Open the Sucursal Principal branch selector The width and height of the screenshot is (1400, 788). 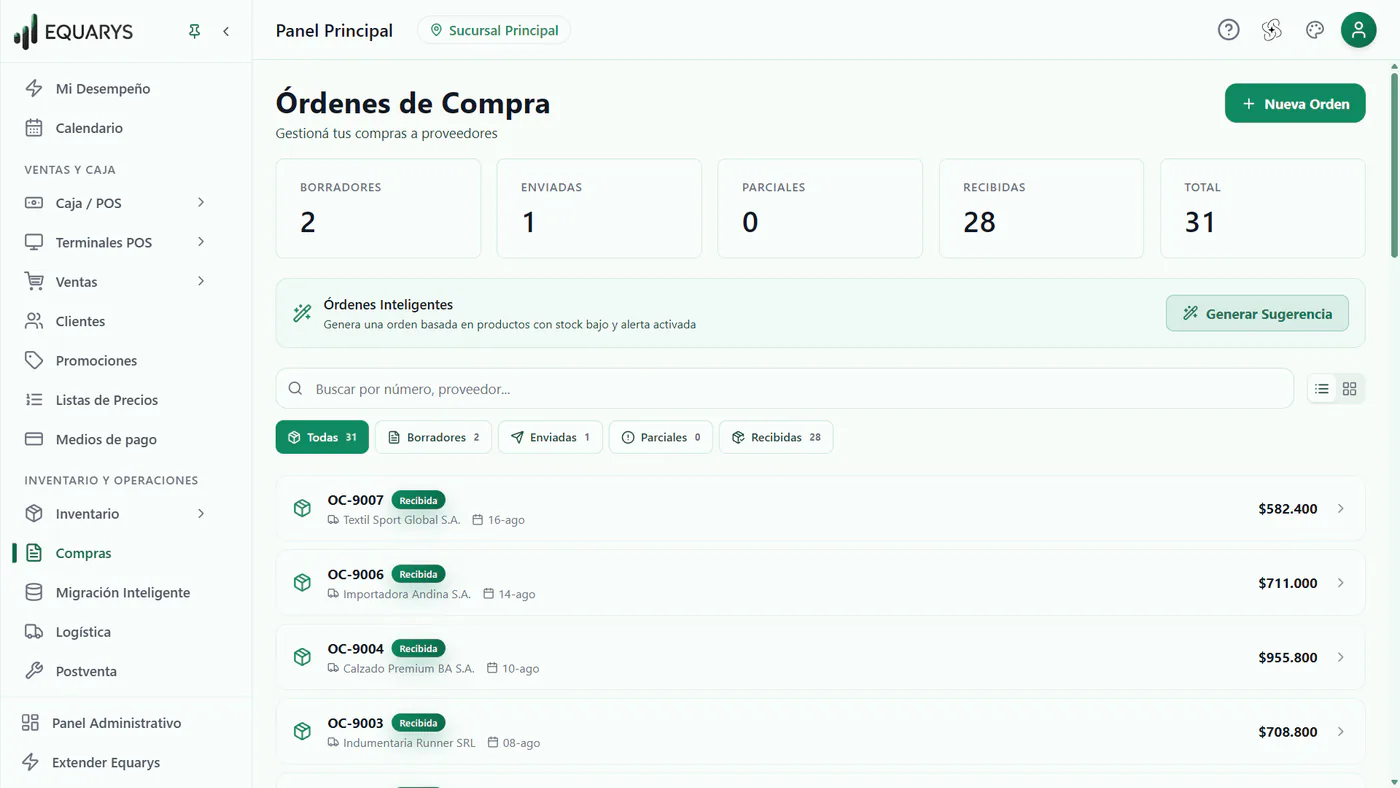tap(494, 30)
